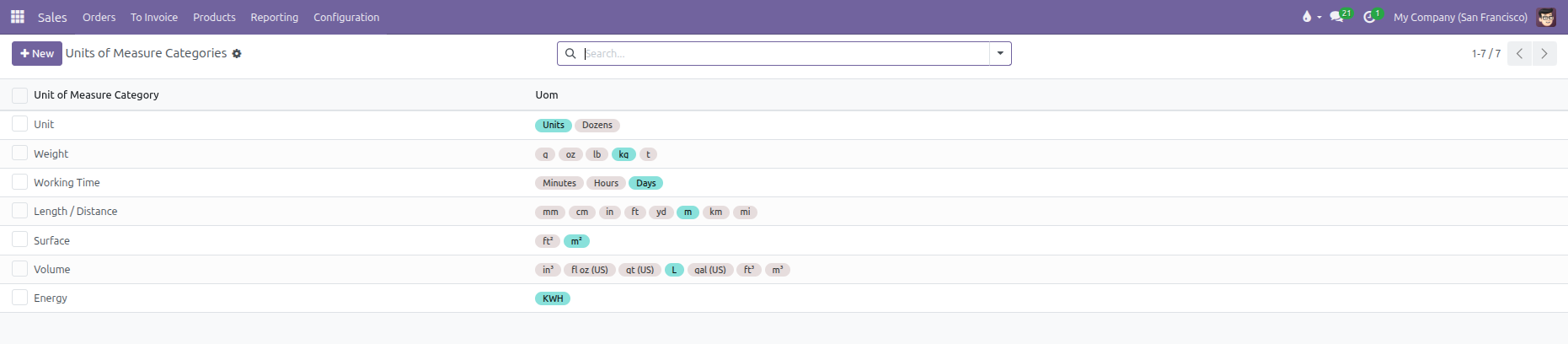Screen dimensions: 1568x344
Task: Click the mm tag
Action: (550, 212)
